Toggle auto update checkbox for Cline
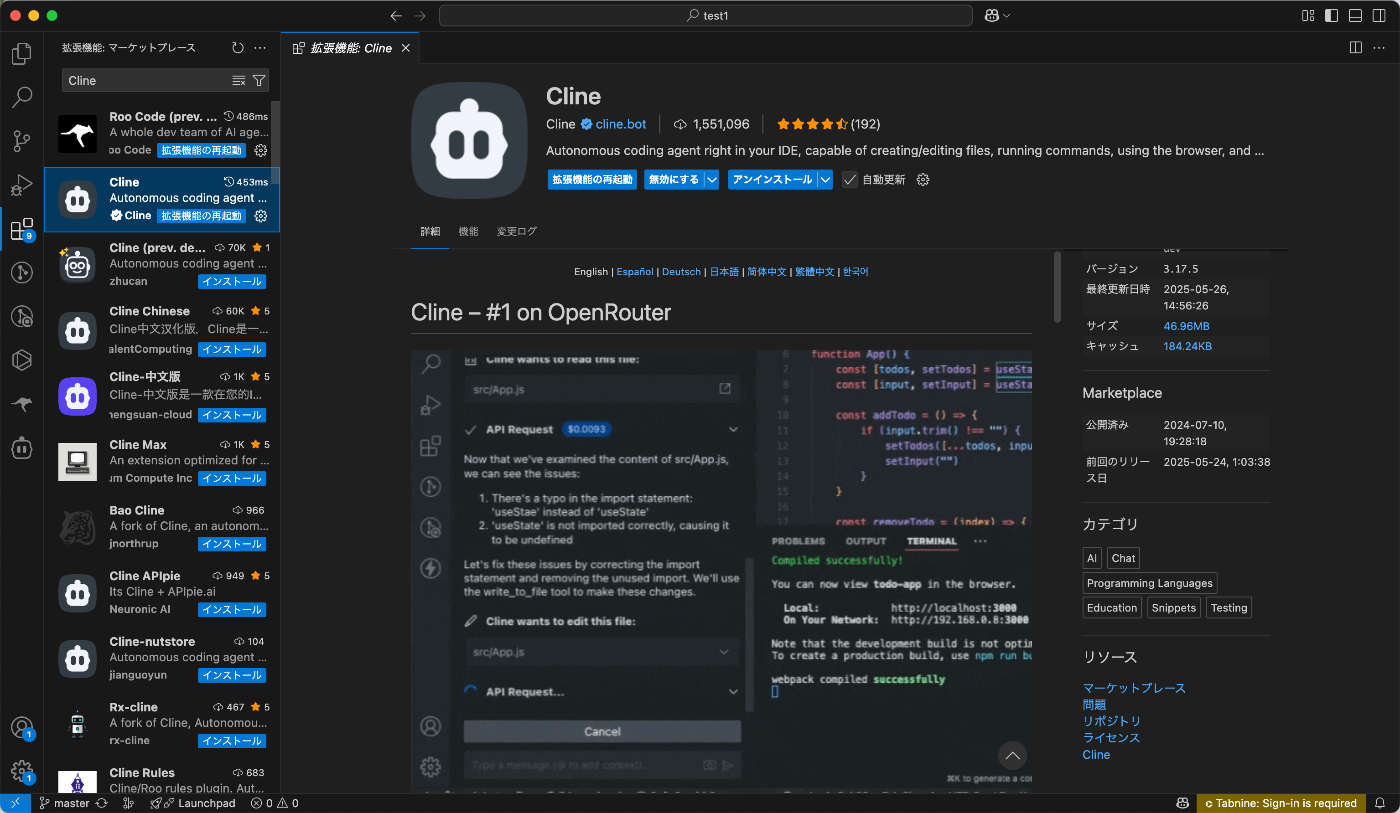The image size is (1400, 813). (x=850, y=180)
